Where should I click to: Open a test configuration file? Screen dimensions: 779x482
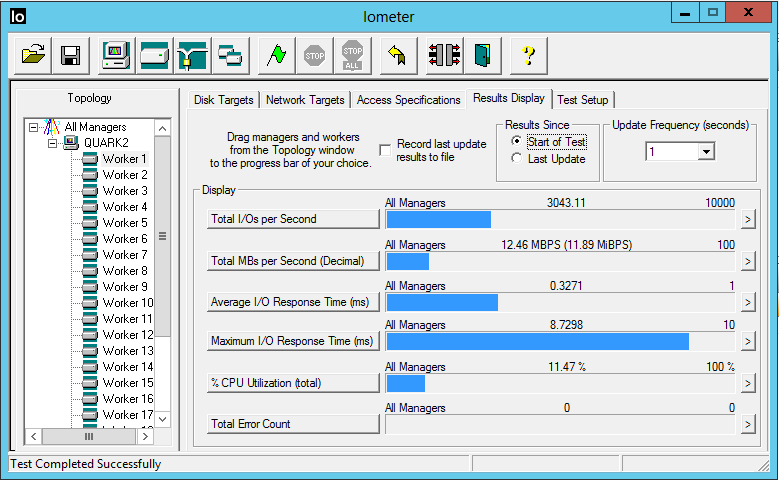click(x=33, y=55)
